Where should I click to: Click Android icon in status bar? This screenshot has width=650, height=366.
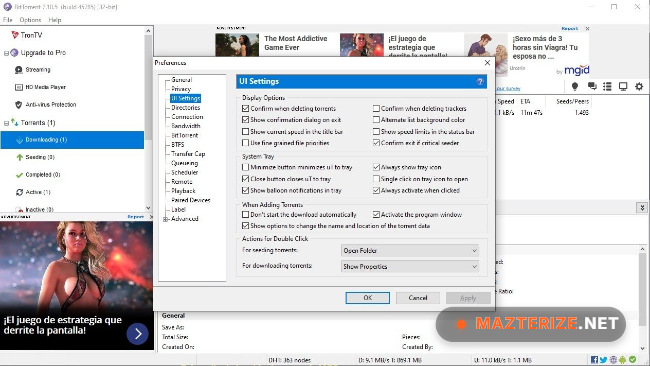point(623,360)
